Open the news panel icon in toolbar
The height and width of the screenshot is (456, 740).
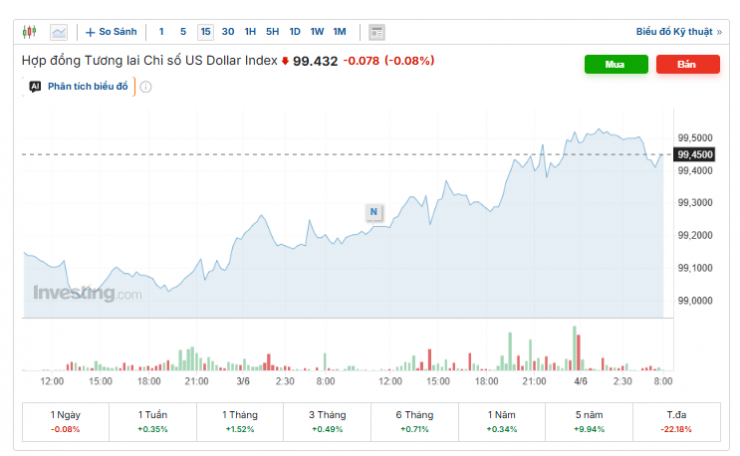[377, 32]
